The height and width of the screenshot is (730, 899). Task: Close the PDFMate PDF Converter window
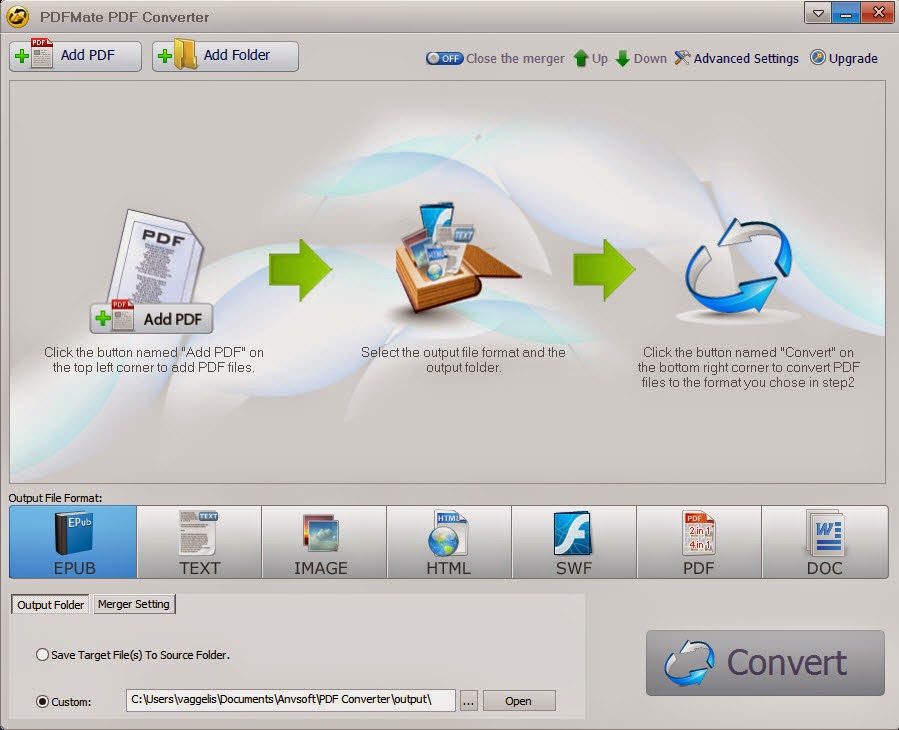(878, 13)
